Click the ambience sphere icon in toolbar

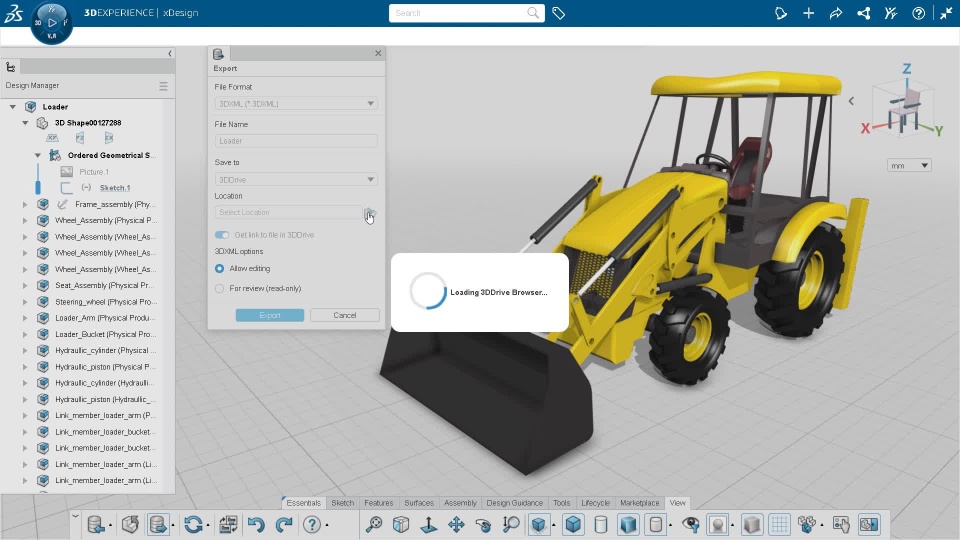(x=718, y=524)
